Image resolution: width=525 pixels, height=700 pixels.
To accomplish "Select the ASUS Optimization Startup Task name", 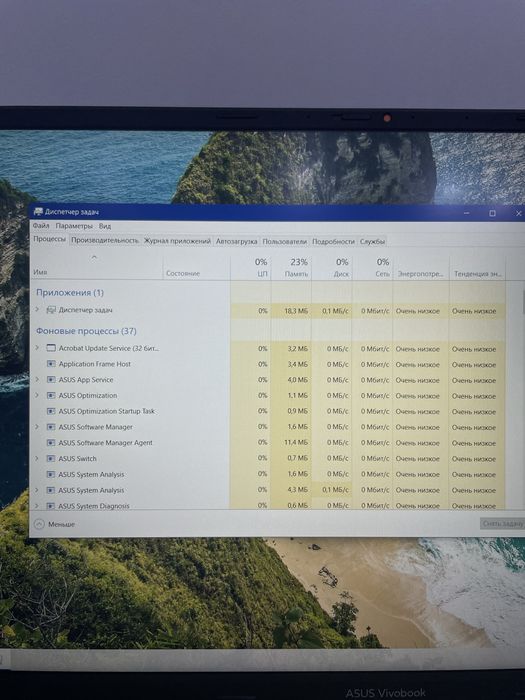I will pyautogui.click(x=107, y=411).
